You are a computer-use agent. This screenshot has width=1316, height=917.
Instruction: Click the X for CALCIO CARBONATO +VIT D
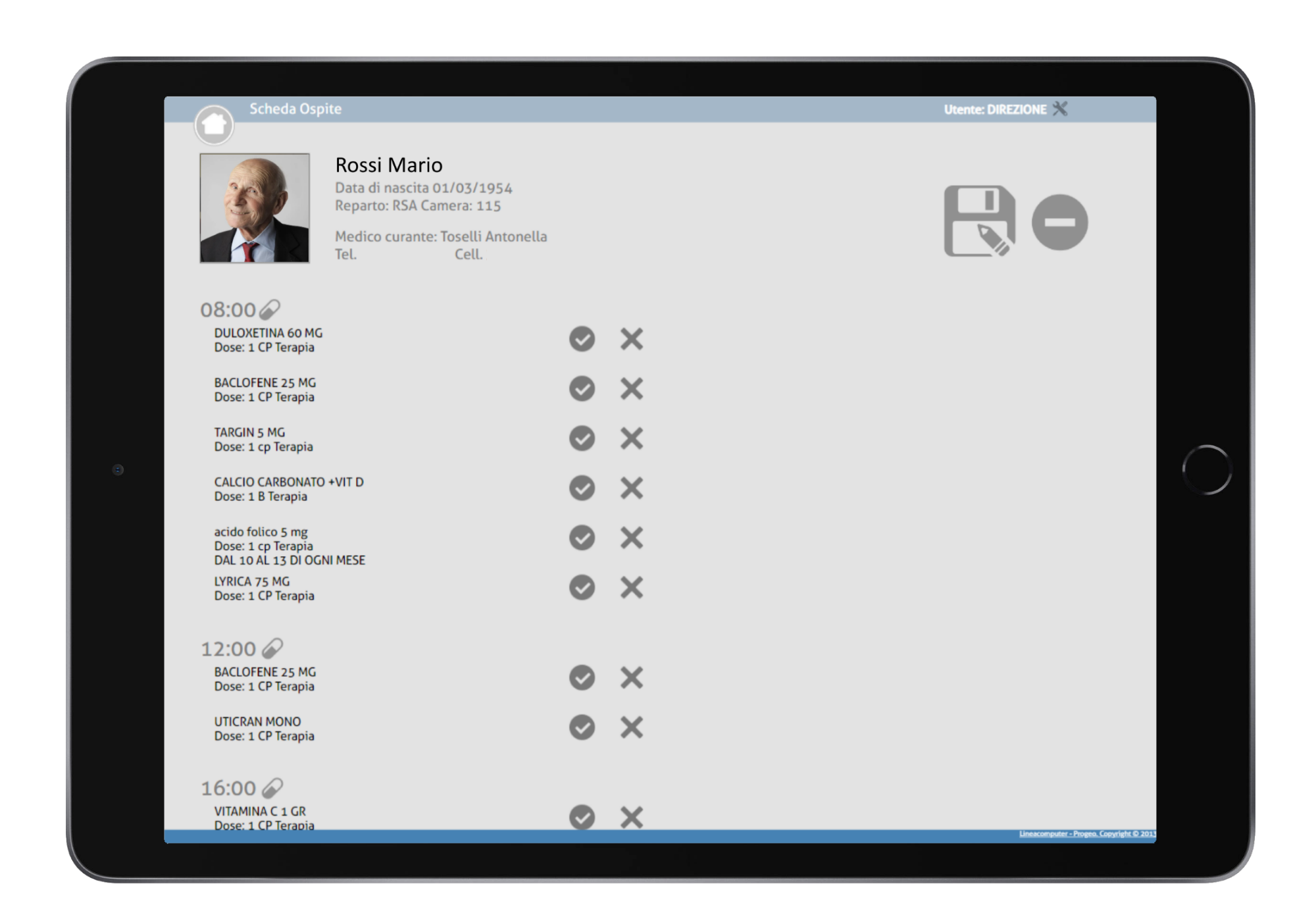pyautogui.click(x=632, y=488)
